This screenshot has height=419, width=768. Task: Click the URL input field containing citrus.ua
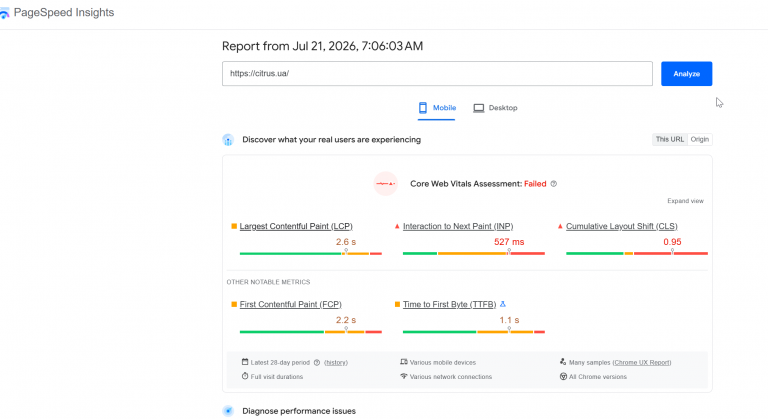point(437,74)
